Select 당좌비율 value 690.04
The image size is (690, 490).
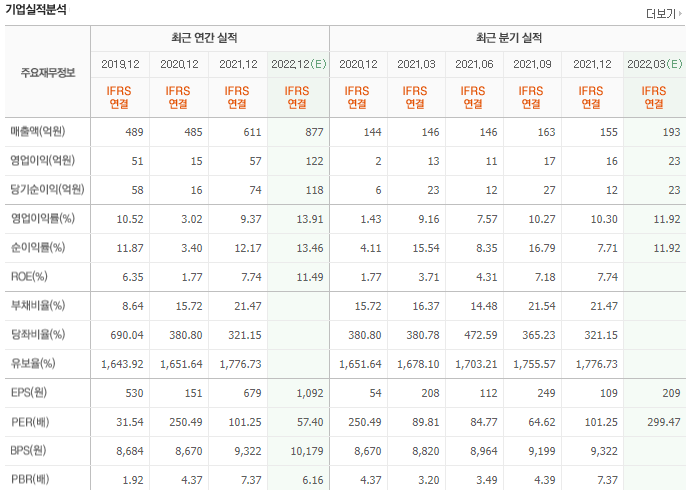127,335
